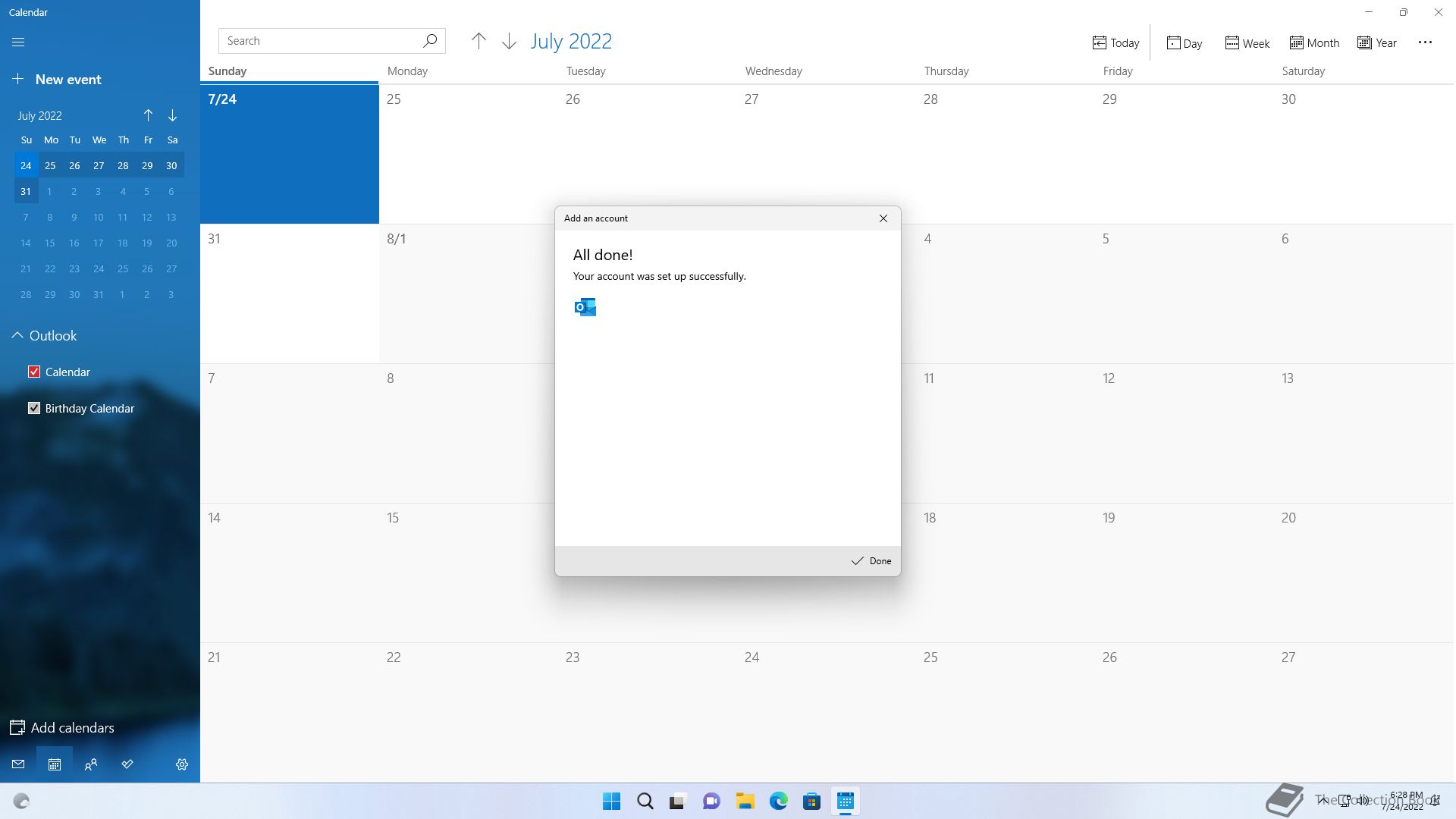This screenshot has width=1456, height=819.
Task: Switch to Week view
Action: point(1247,43)
